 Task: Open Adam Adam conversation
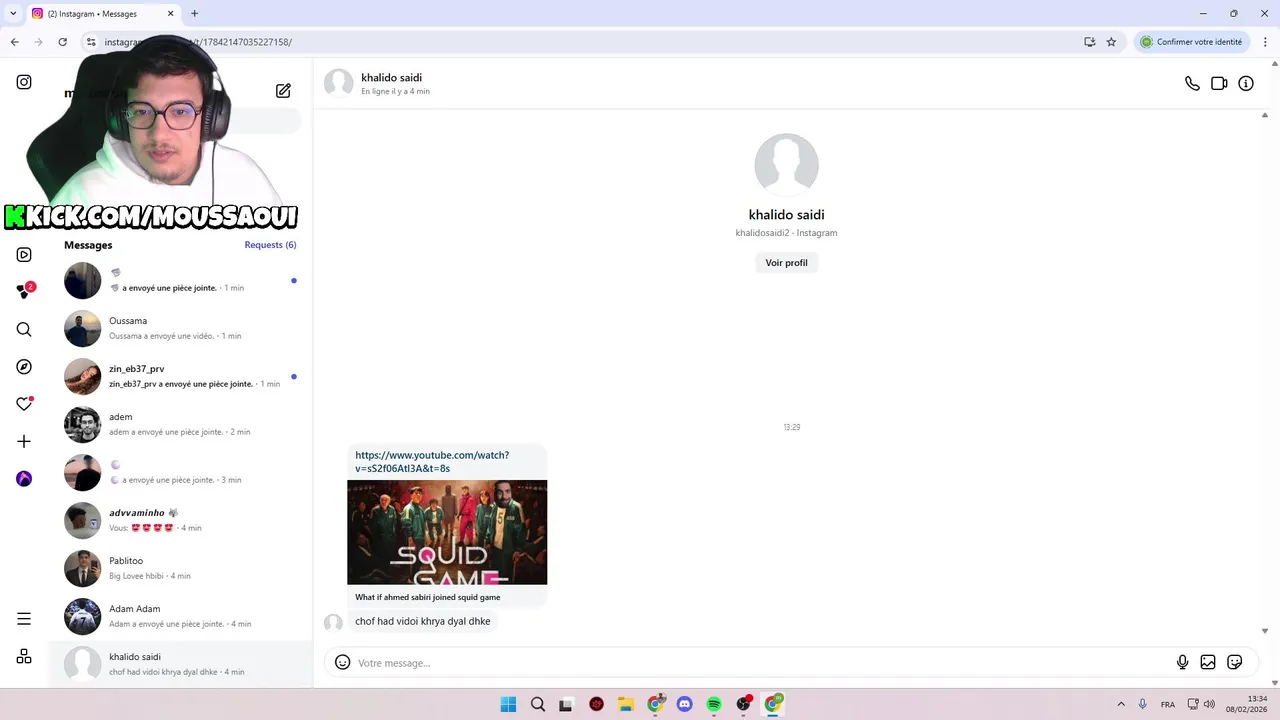click(x=180, y=616)
